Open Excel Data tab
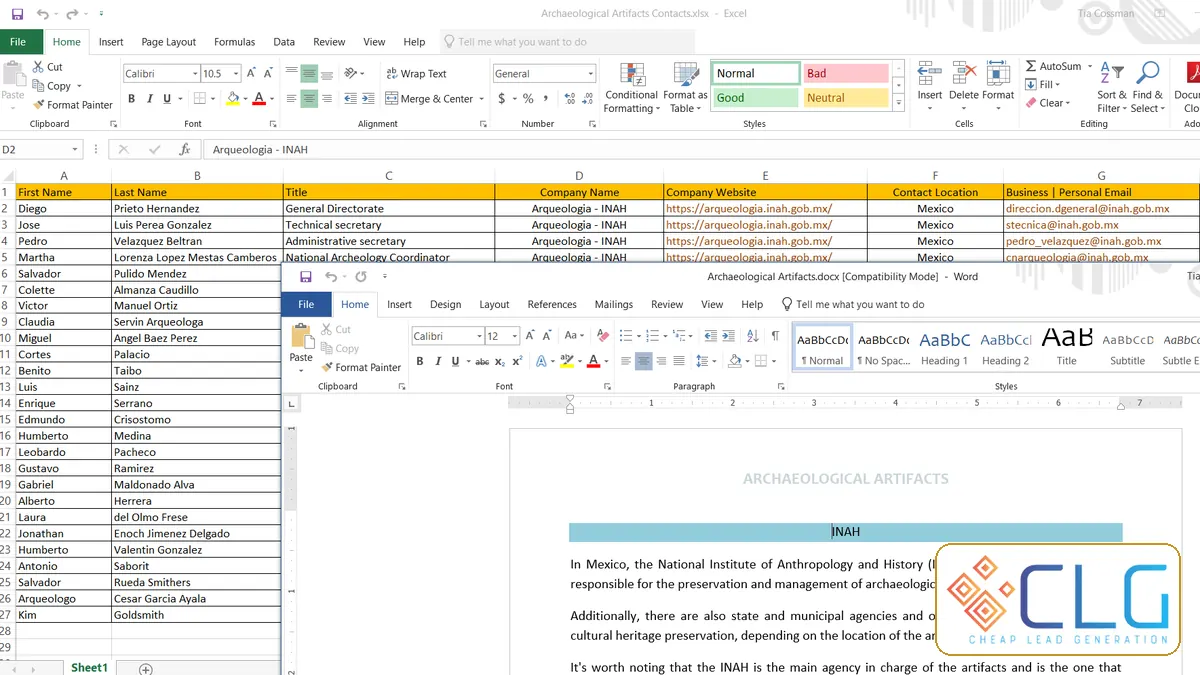 284,42
